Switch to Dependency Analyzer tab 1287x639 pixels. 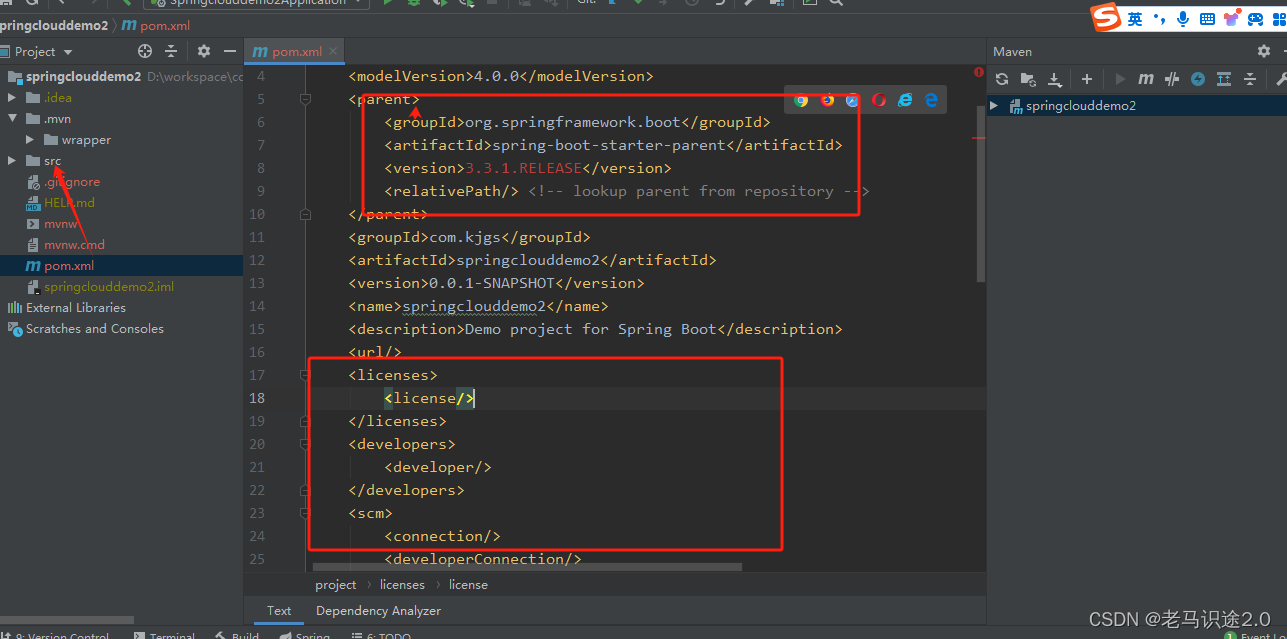[378, 610]
